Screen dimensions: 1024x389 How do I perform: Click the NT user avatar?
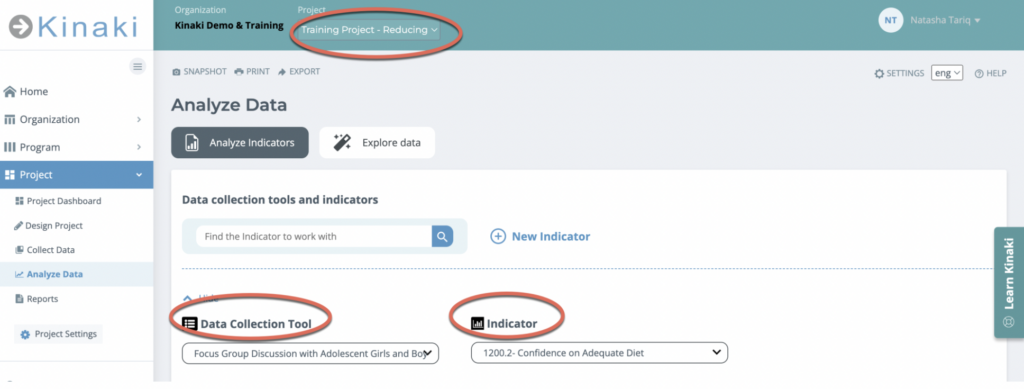890,21
